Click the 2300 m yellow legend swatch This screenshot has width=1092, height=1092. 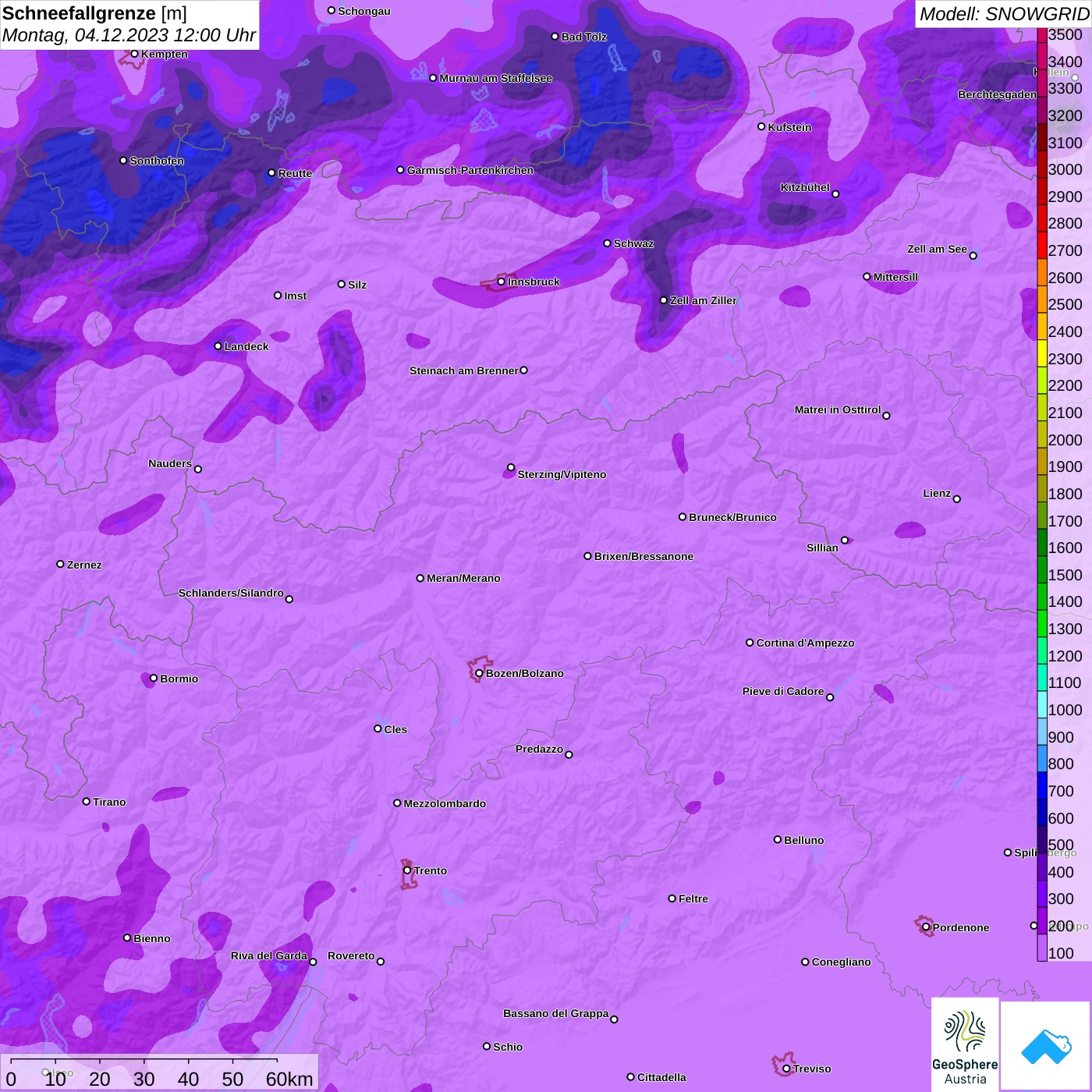tap(1042, 353)
